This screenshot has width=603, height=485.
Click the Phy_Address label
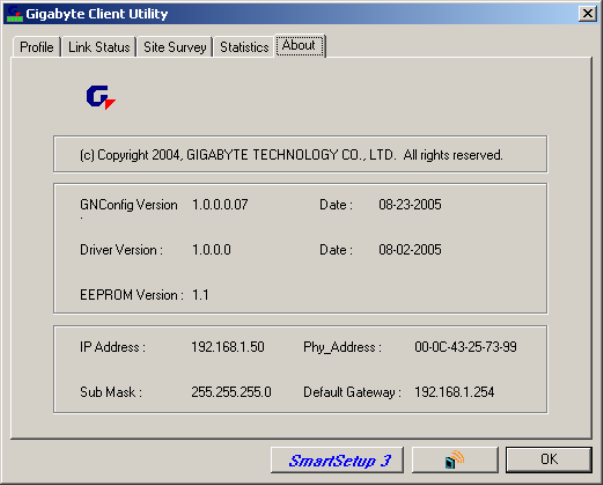click(342, 348)
